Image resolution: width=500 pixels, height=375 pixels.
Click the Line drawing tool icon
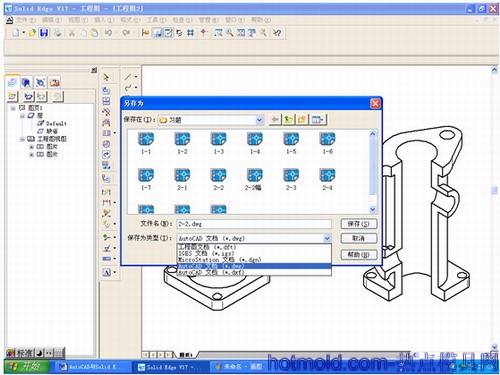coord(128,77)
